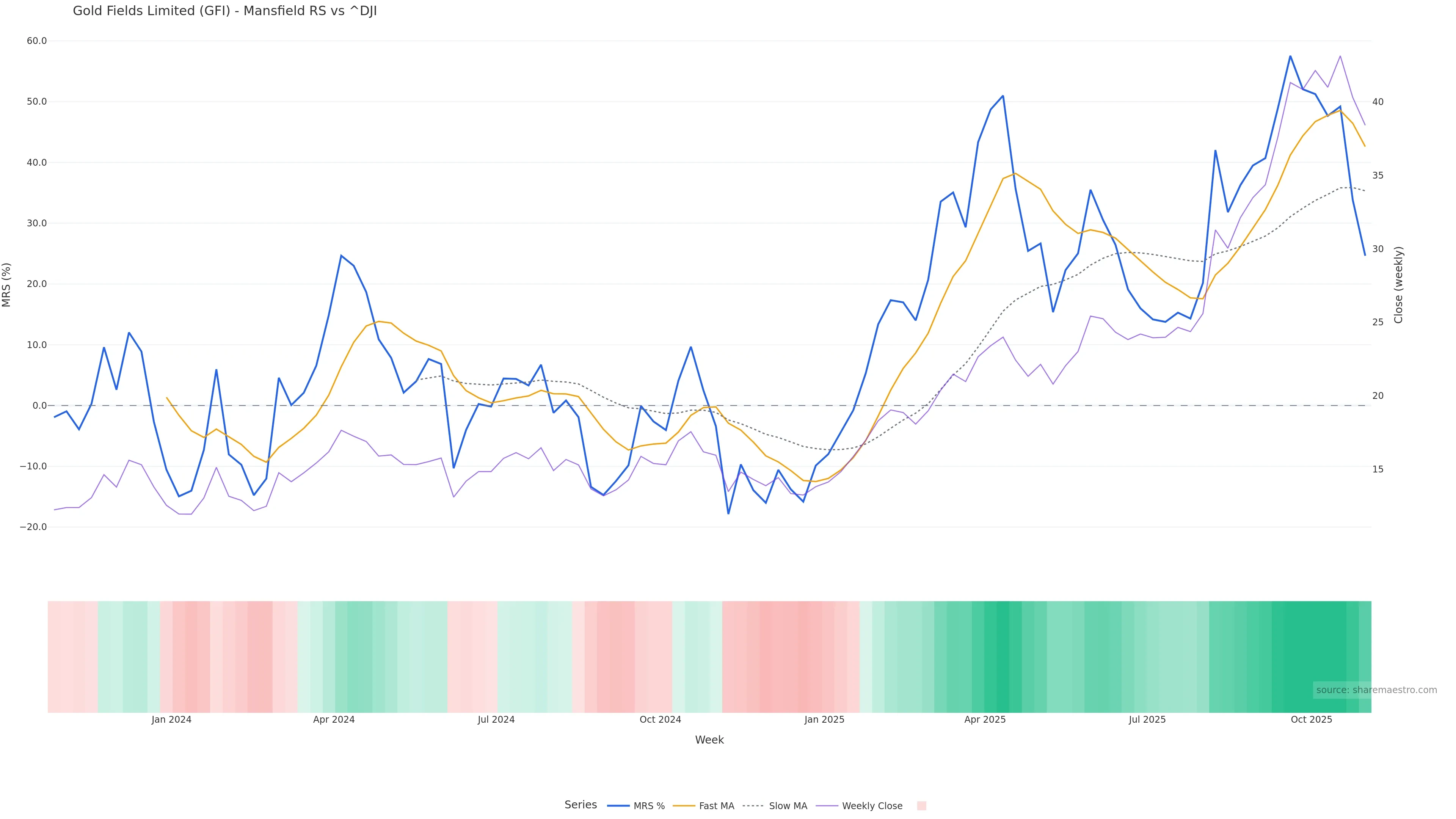Toggle the Fast MA legend series
The width and height of the screenshot is (1456, 819).
point(716,806)
